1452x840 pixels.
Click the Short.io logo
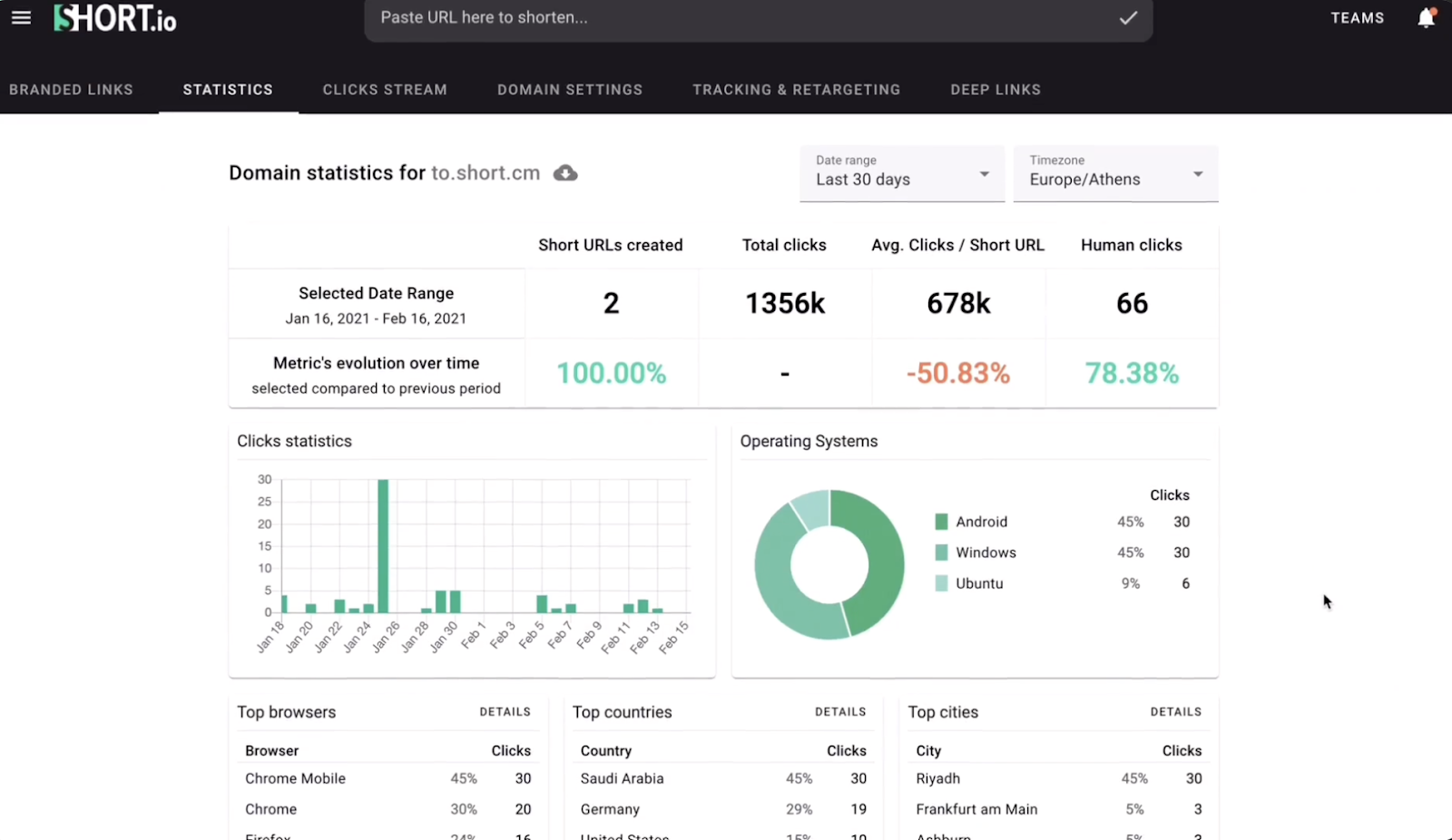tap(114, 17)
